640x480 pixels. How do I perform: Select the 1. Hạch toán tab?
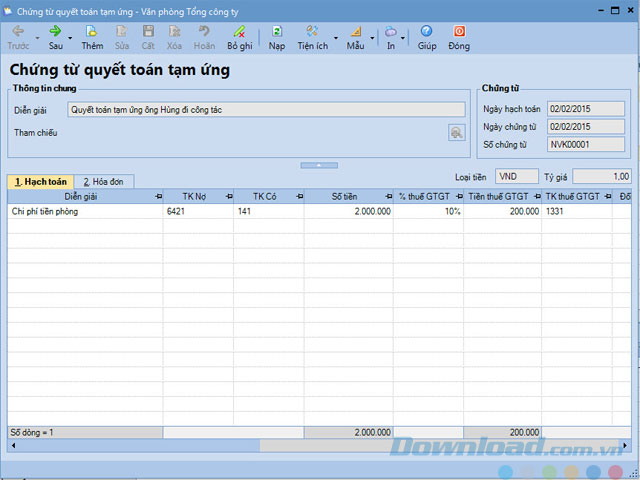click(40, 182)
